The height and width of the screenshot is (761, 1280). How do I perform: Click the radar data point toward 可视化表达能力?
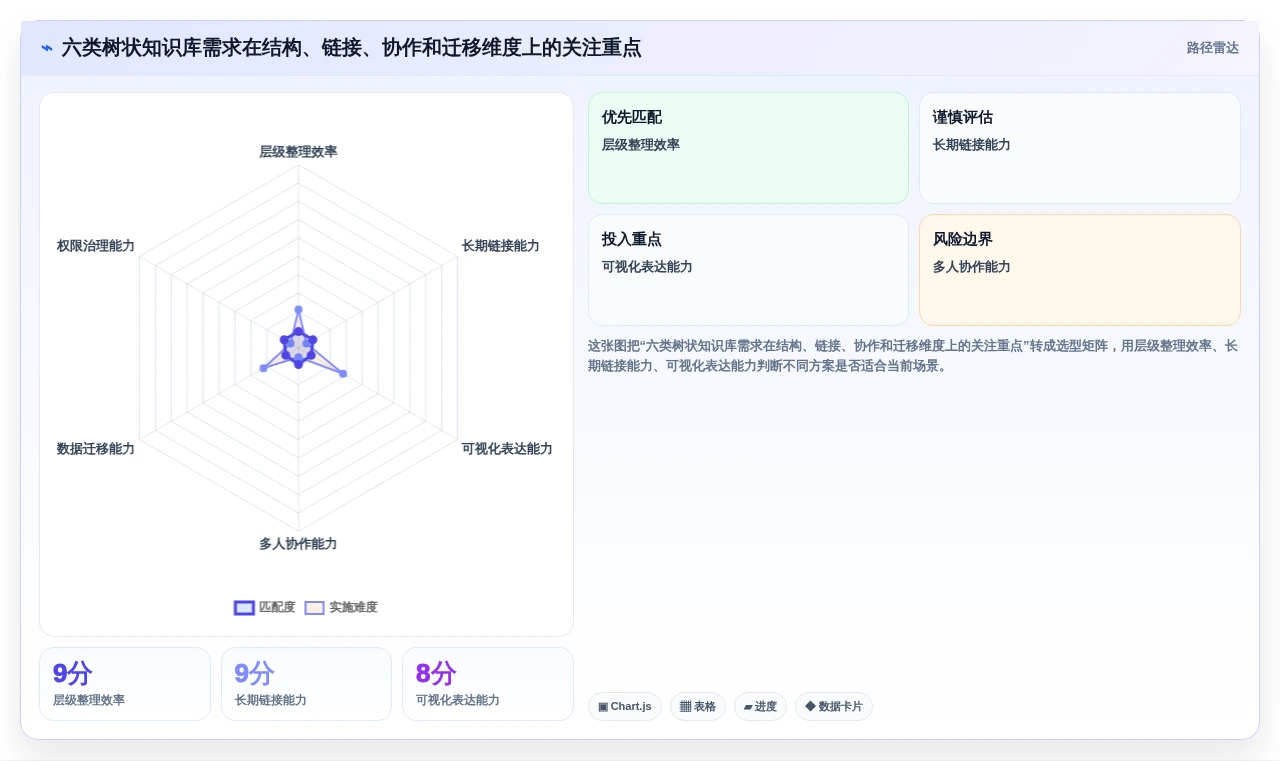[343, 374]
